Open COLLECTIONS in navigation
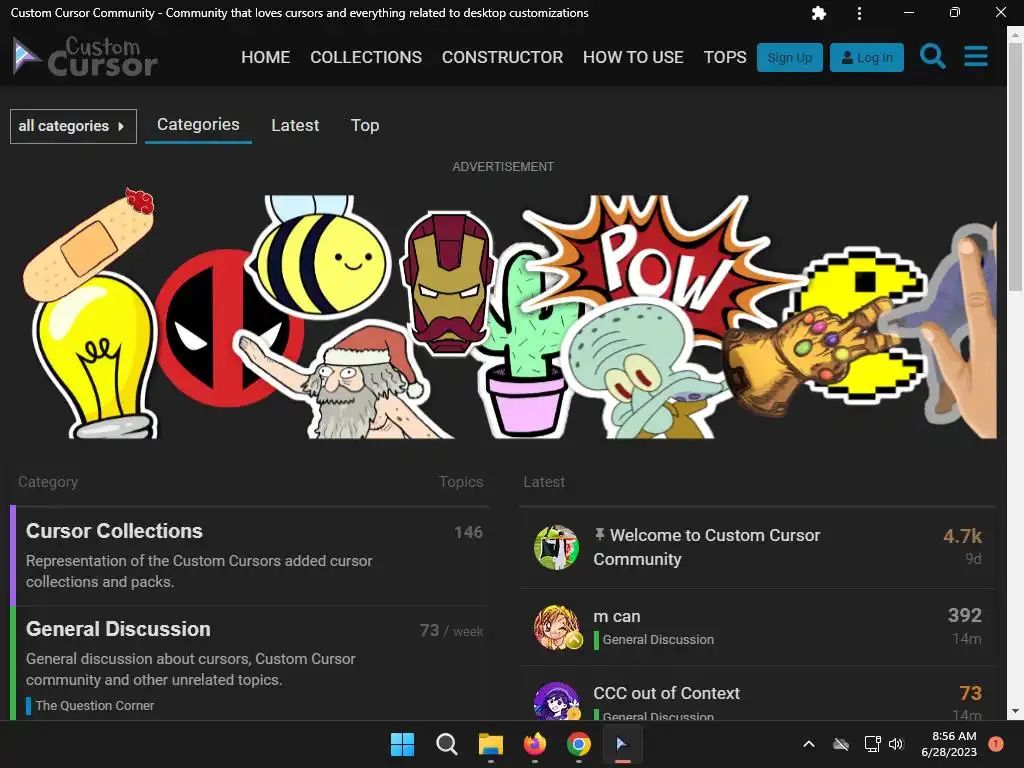Image resolution: width=1024 pixels, height=768 pixels. pyautogui.click(x=366, y=57)
